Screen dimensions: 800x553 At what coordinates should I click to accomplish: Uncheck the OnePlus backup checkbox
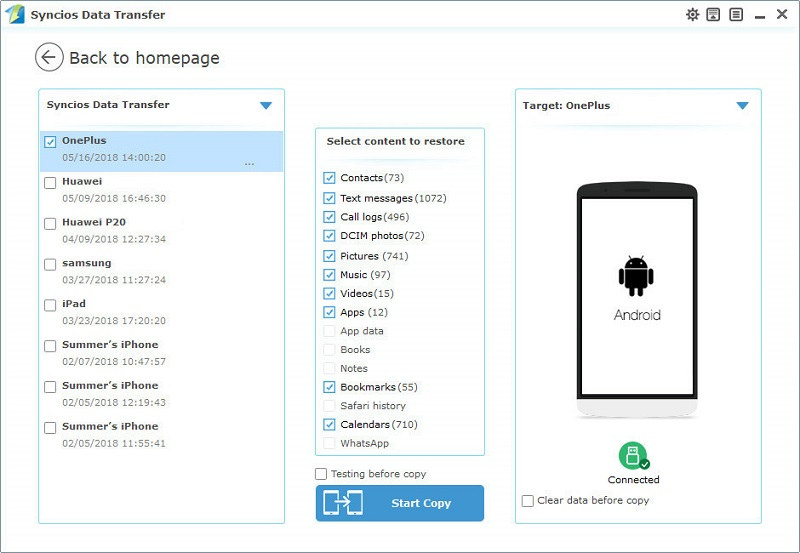[50, 142]
